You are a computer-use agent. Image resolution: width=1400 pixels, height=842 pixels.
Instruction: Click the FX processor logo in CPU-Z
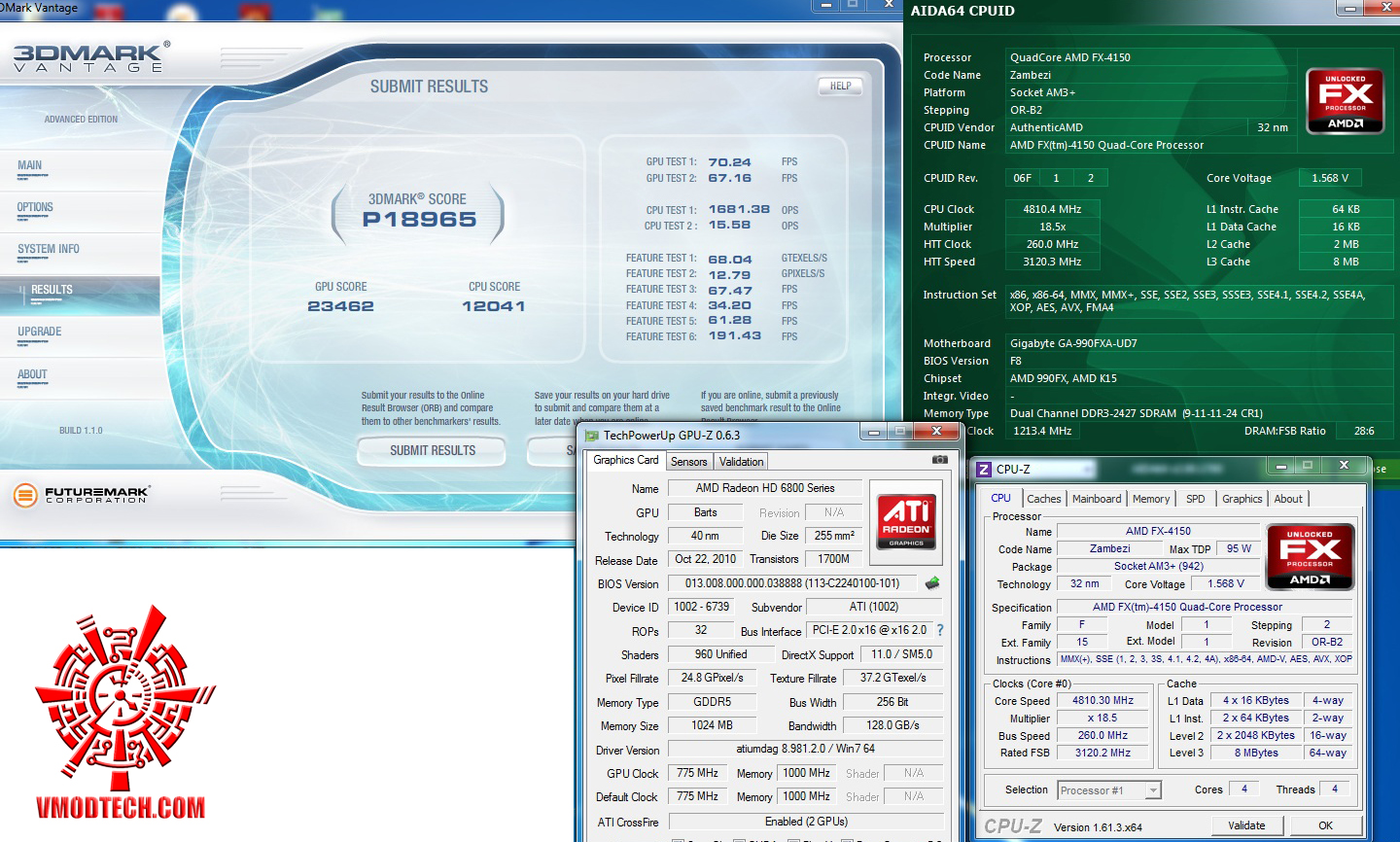1311,557
